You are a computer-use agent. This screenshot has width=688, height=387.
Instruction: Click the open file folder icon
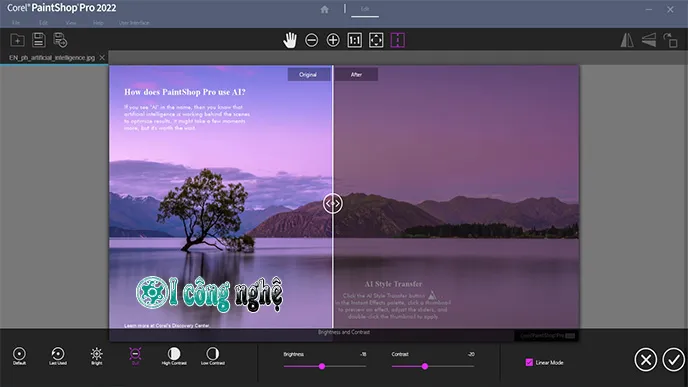[18, 40]
